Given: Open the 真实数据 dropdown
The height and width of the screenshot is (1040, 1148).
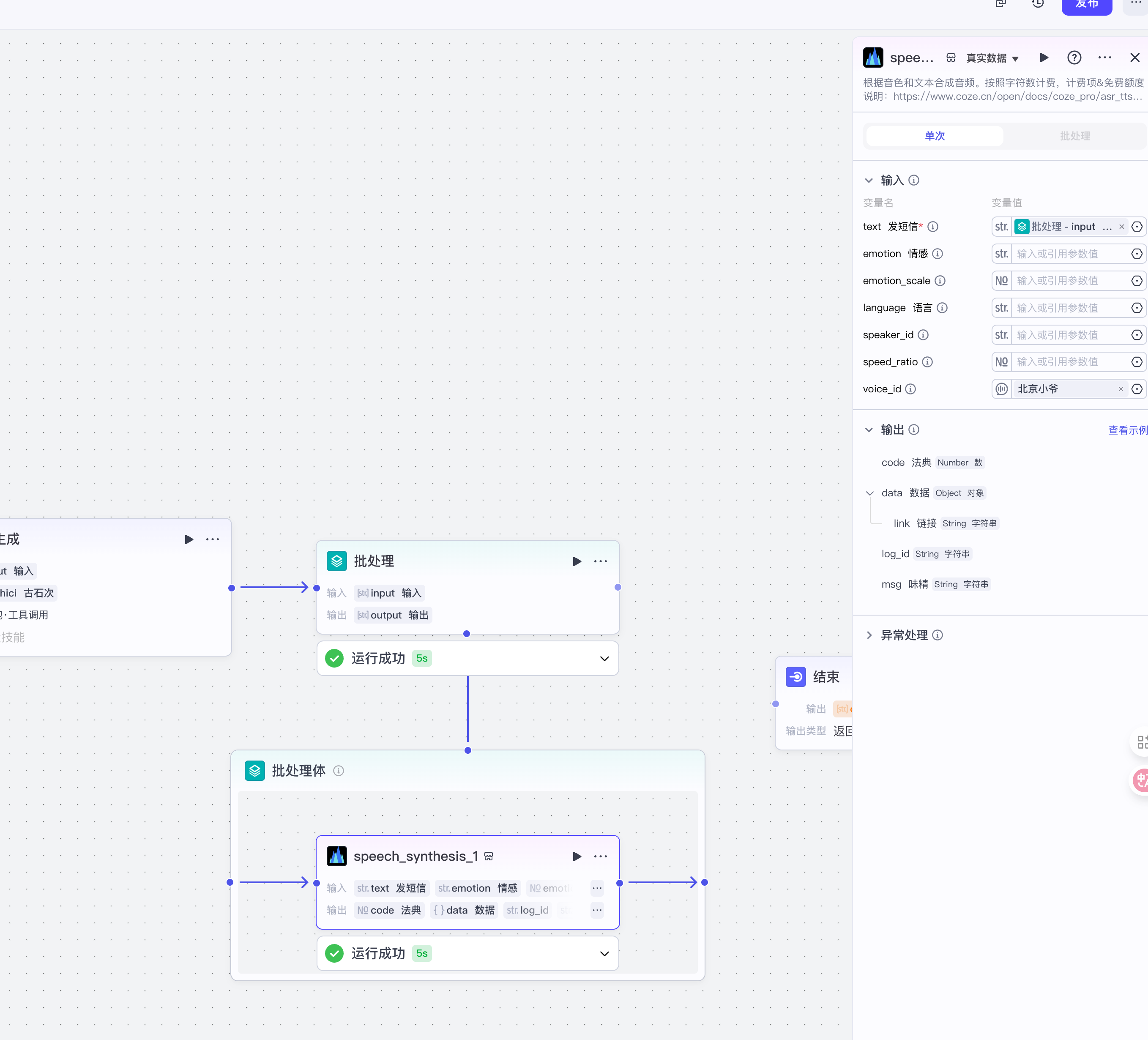Looking at the screenshot, I should (x=992, y=58).
